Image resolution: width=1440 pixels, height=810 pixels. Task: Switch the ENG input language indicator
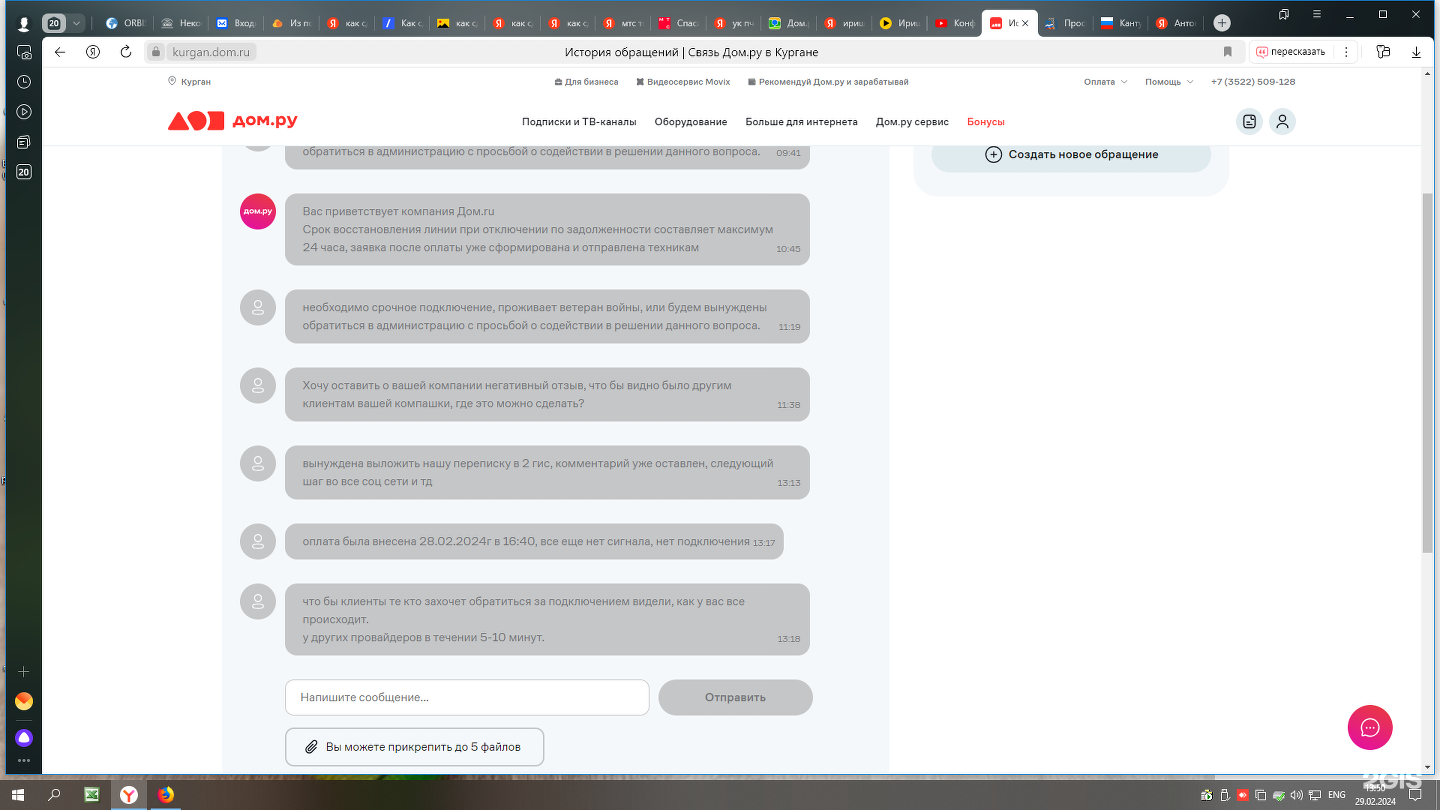tap(1336, 795)
